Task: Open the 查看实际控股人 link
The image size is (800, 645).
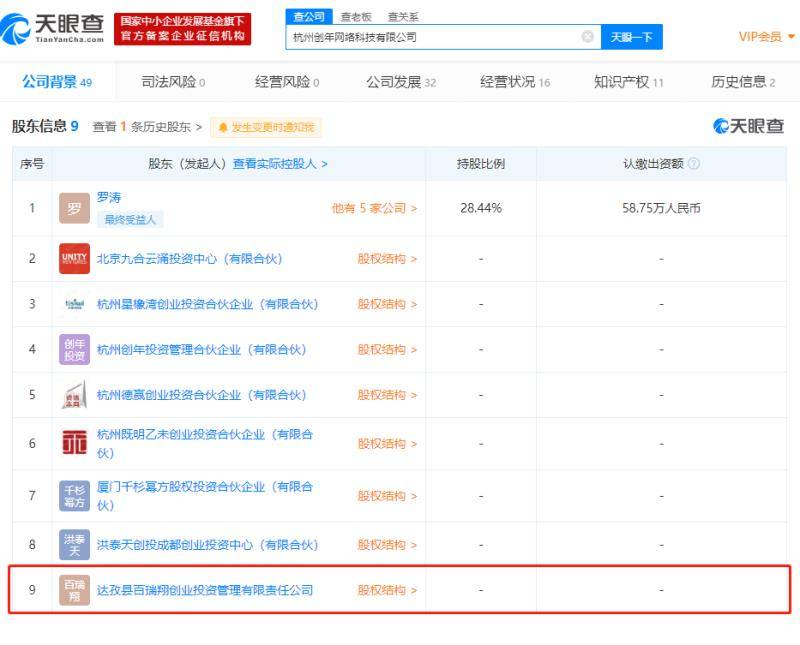Action: [280, 164]
